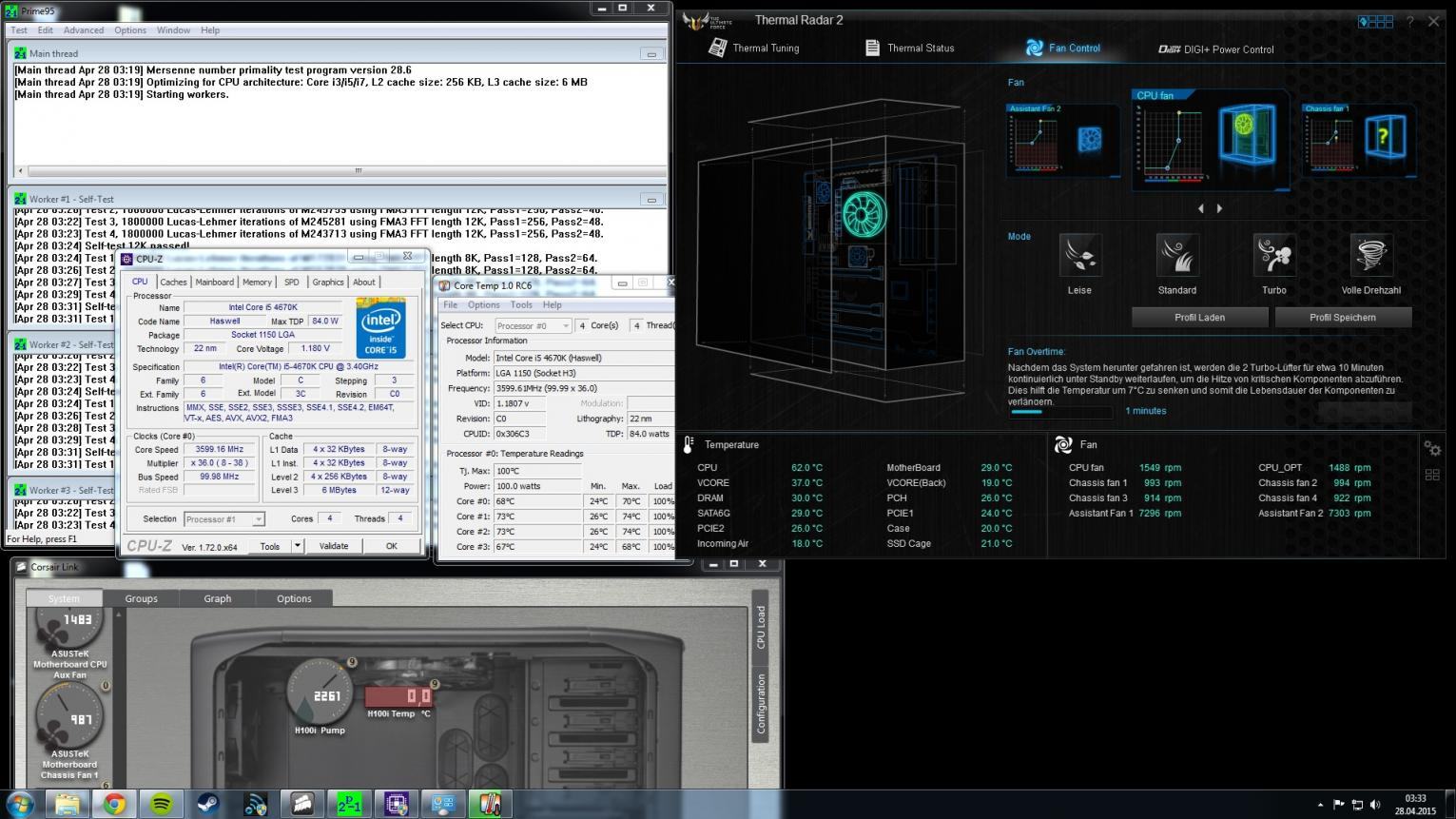Select the Leise fan mode icon

1079,255
